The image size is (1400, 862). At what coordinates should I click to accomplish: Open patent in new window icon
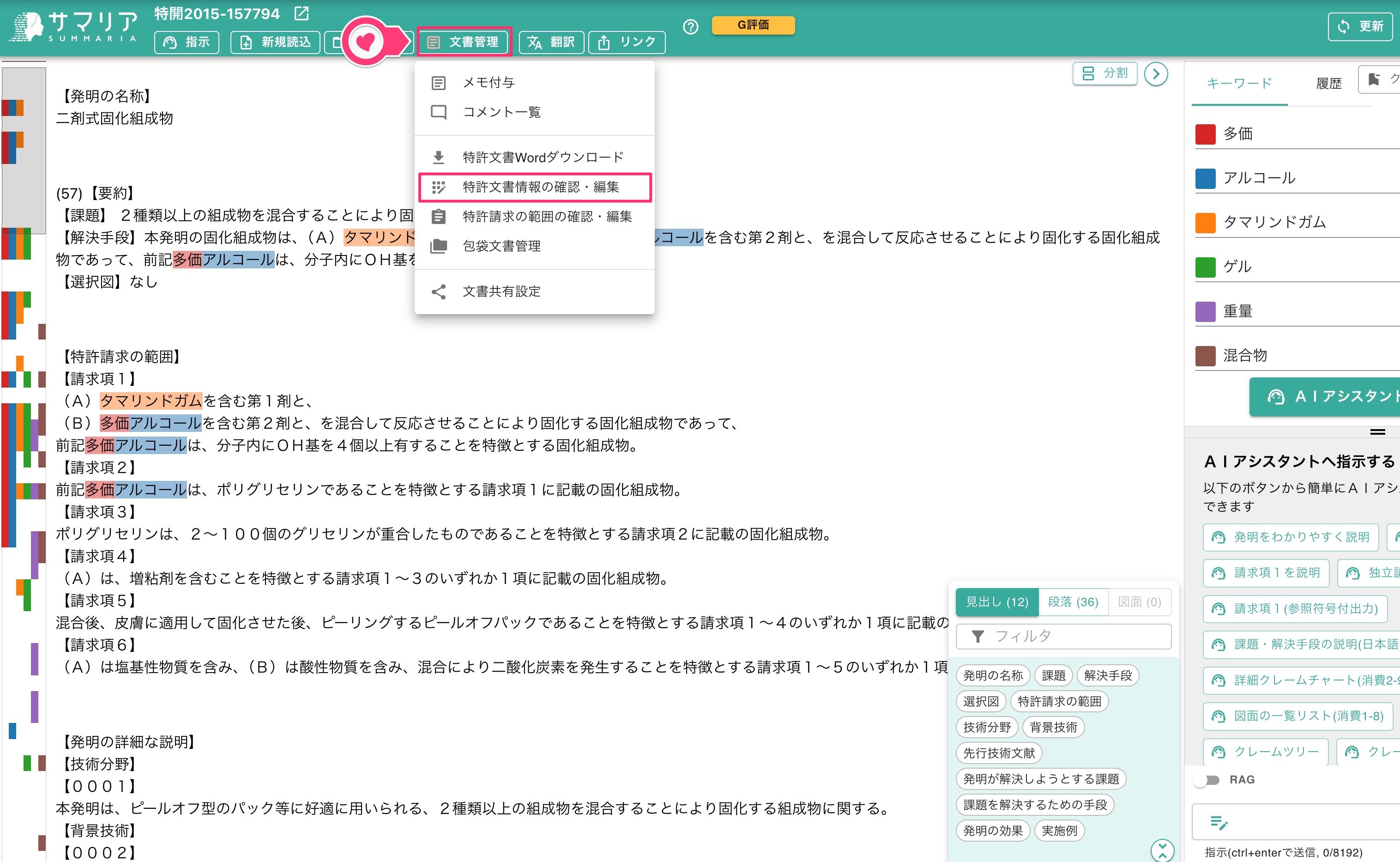point(302,13)
